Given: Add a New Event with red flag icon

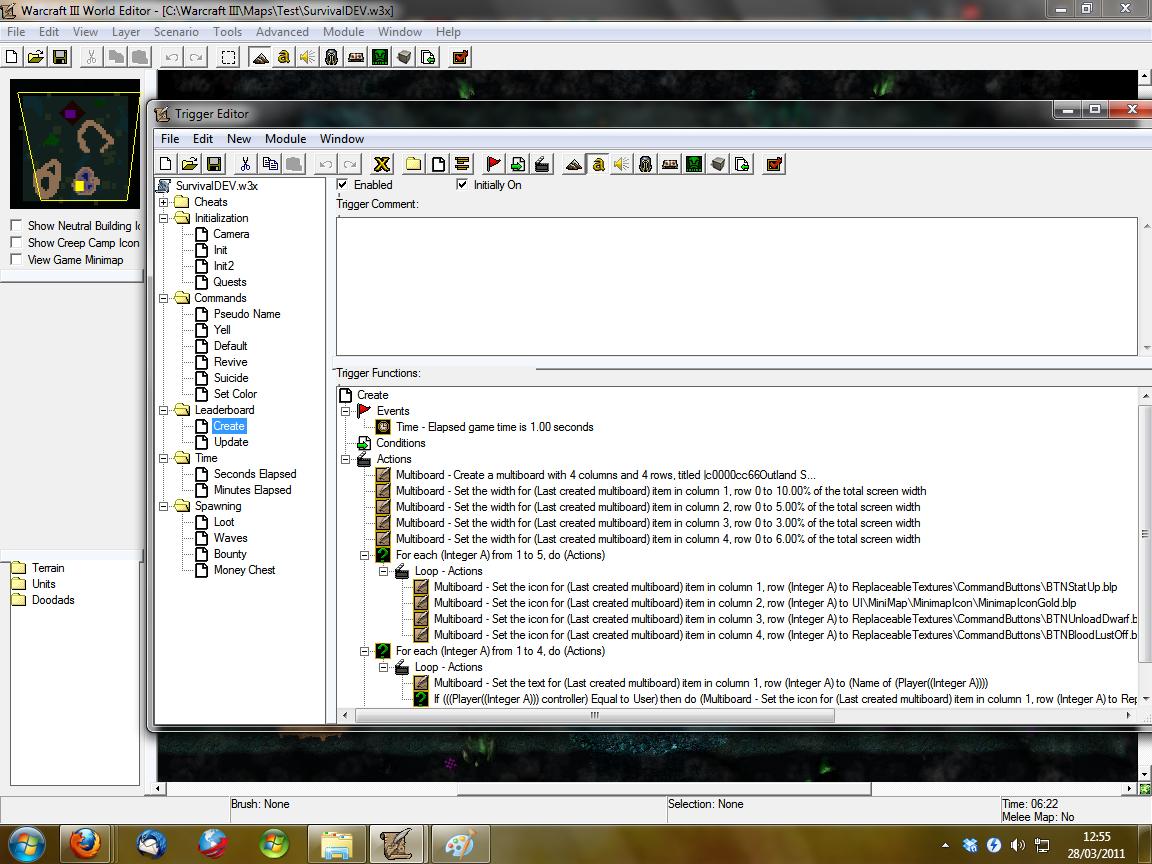Looking at the screenshot, I should click(x=494, y=164).
